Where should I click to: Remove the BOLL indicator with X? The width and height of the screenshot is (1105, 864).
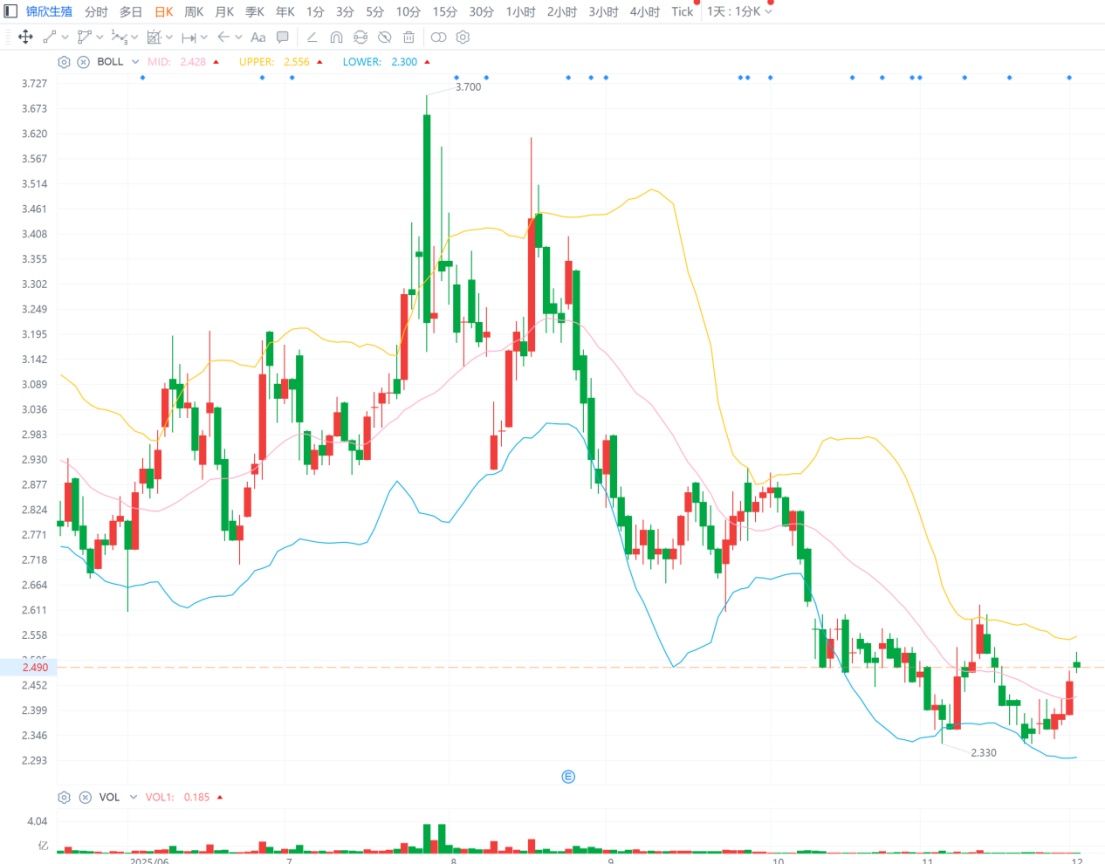point(83,62)
